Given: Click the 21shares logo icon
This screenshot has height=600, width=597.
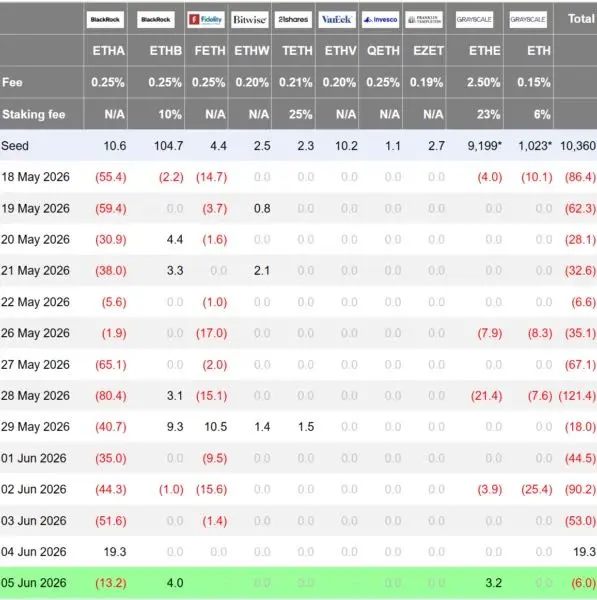Looking at the screenshot, I should click(x=293, y=20).
